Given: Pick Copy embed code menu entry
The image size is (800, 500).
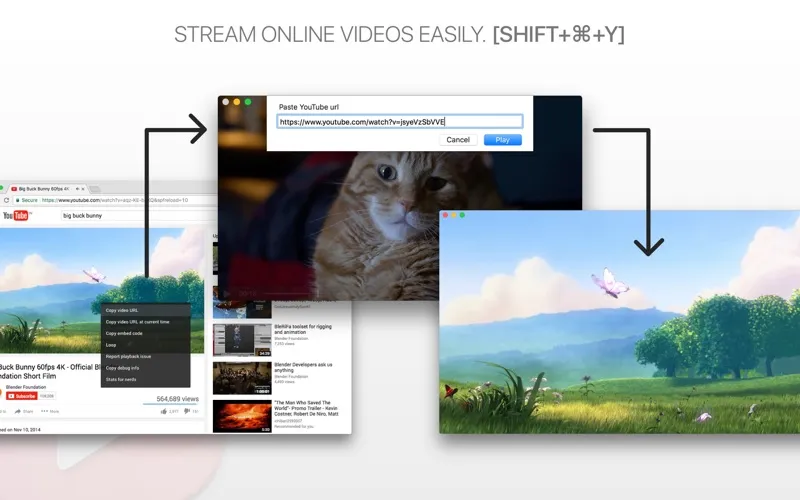Looking at the screenshot, I should (x=125, y=333).
